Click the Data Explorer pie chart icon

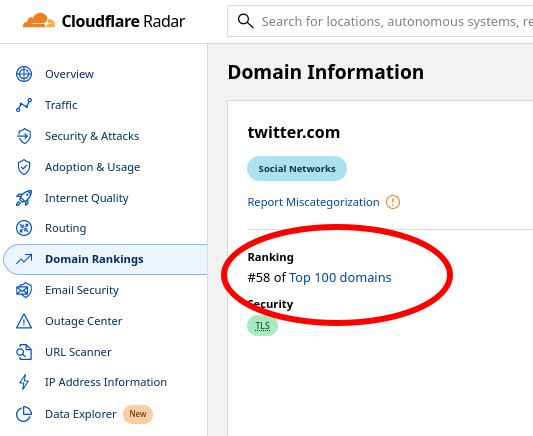pos(24,414)
